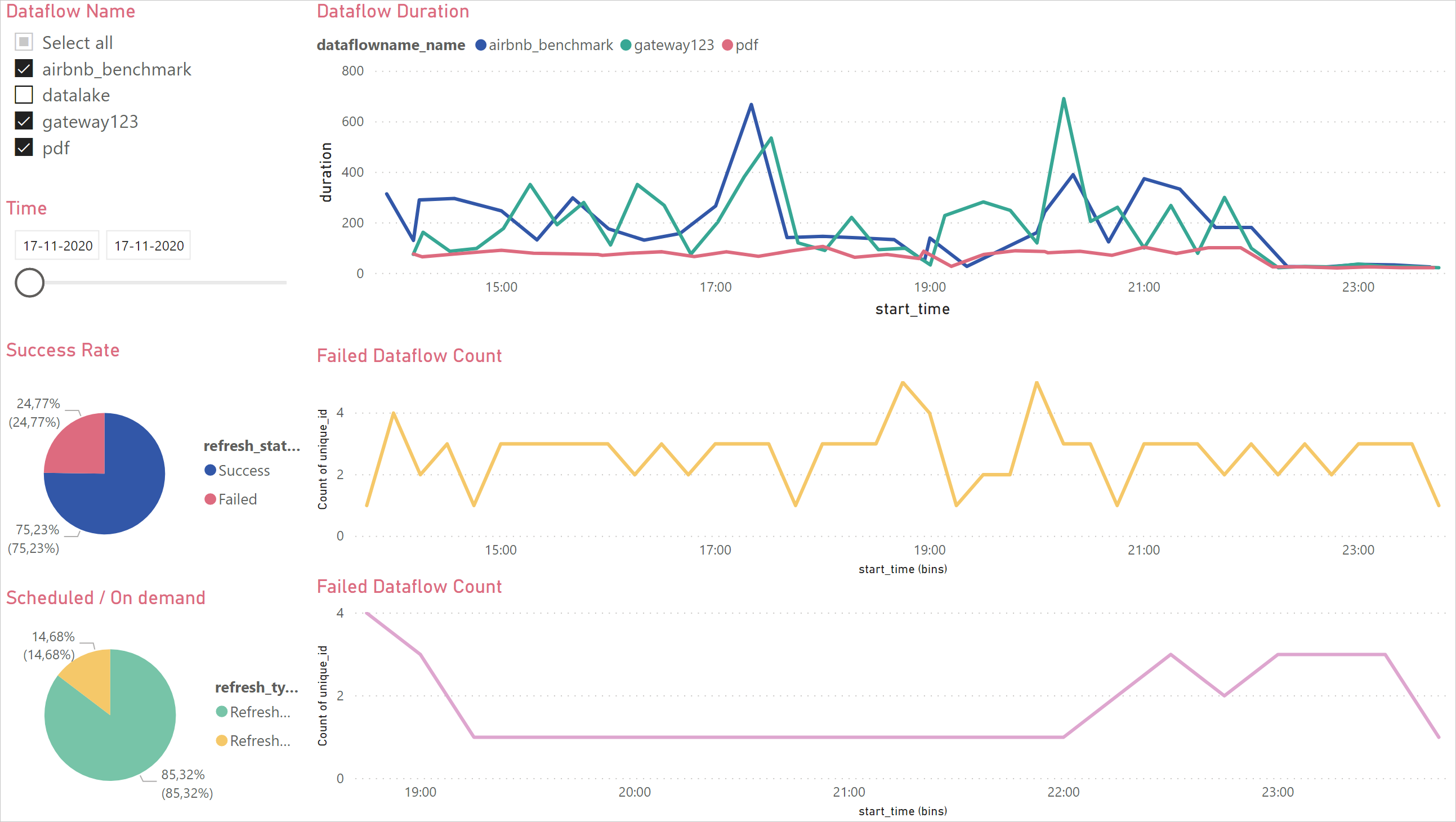
Task: Drag the time range slider handle
Action: coord(29,281)
